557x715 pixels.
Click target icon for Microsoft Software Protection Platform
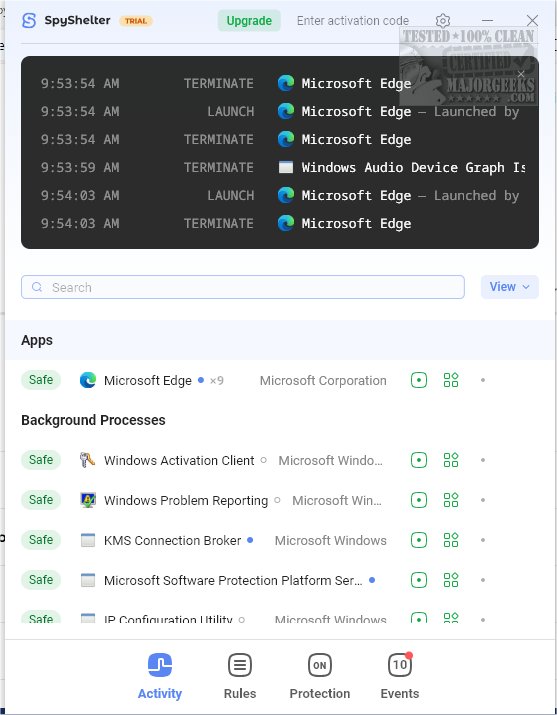point(419,580)
